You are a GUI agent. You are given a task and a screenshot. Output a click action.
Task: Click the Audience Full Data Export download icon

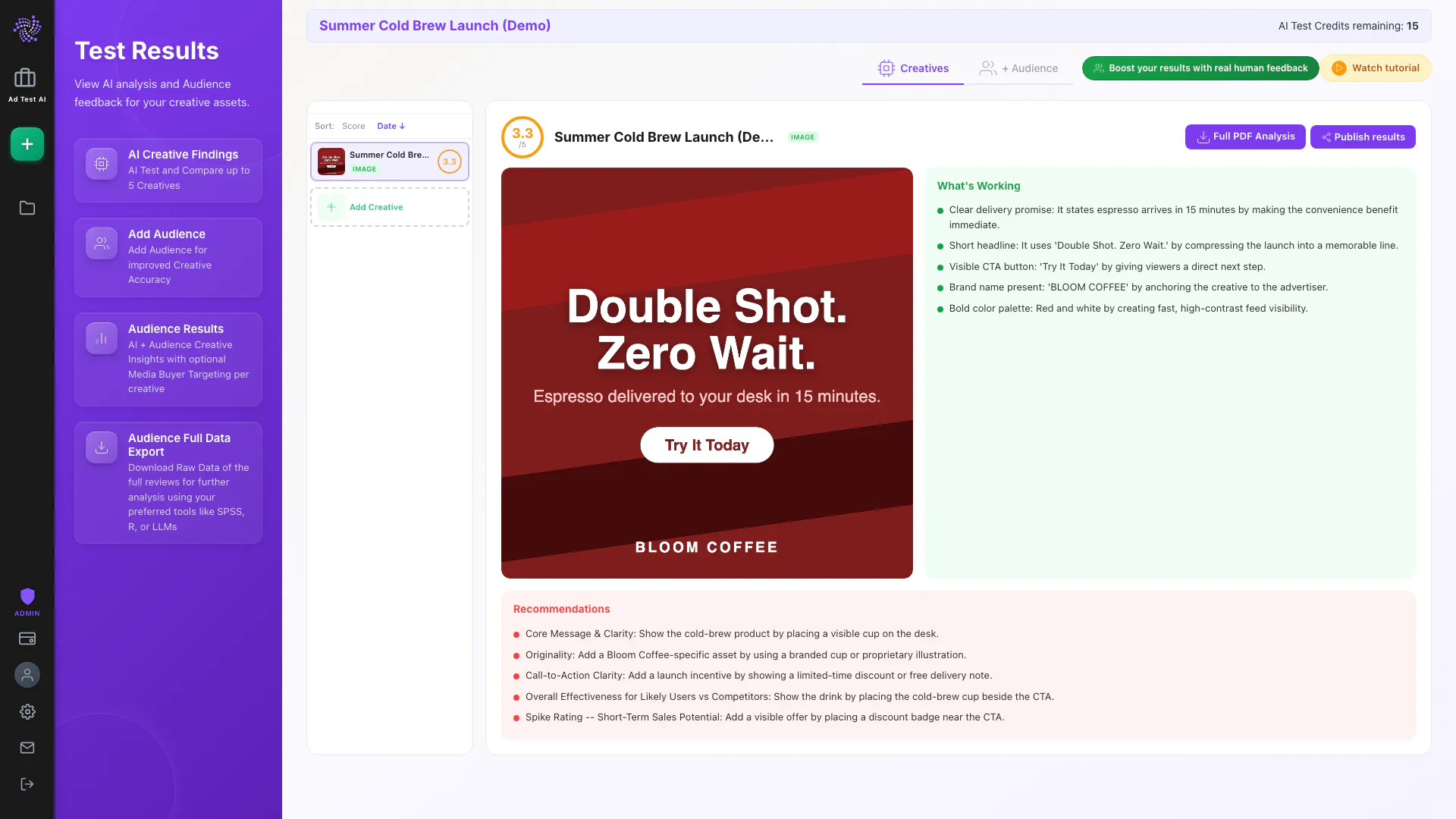pos(102,447)
